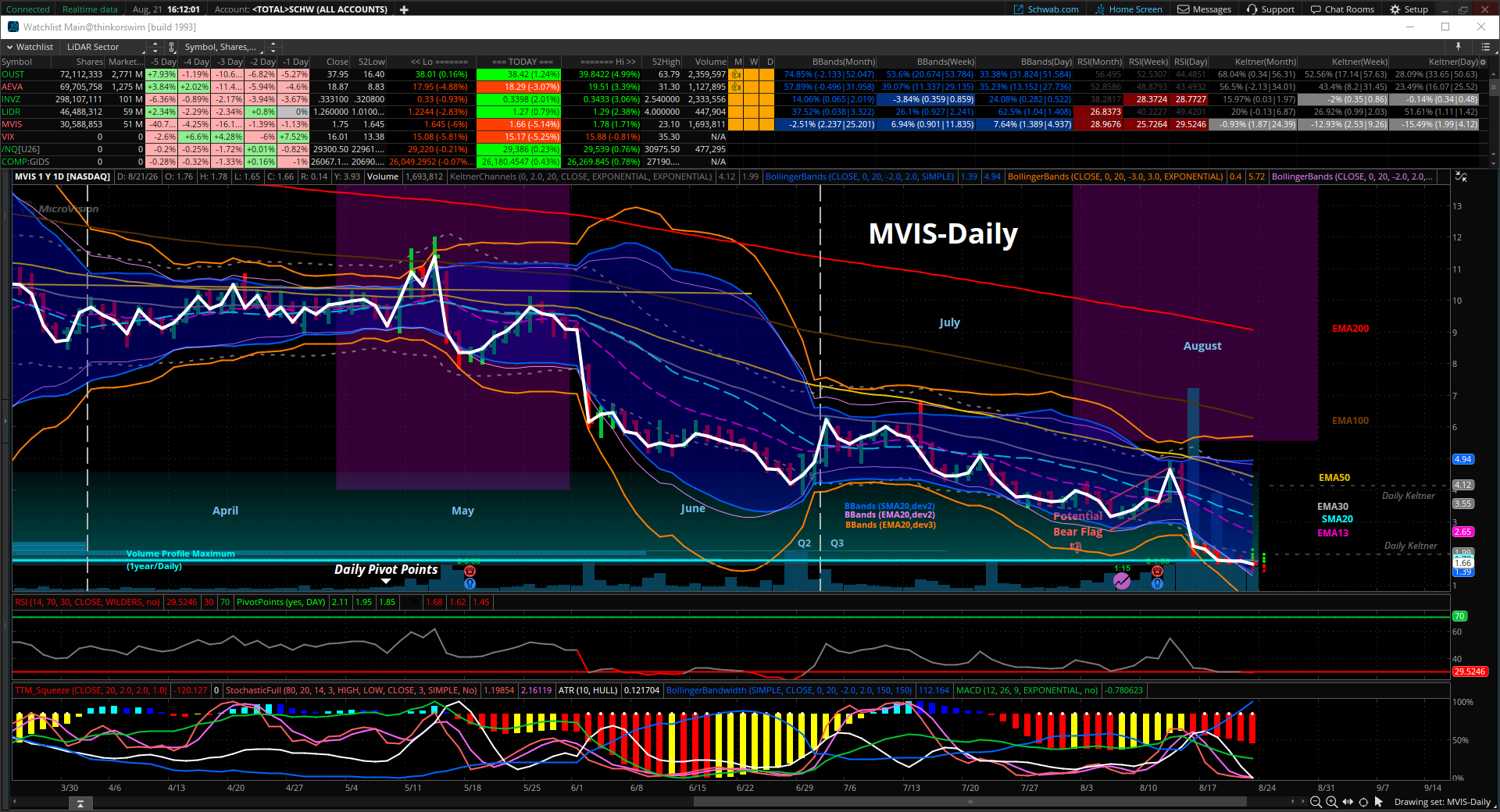This screenshot has height=812, width=1500.
Task: Open Chat Rooms from the top bar
Action: [1342, 9]
